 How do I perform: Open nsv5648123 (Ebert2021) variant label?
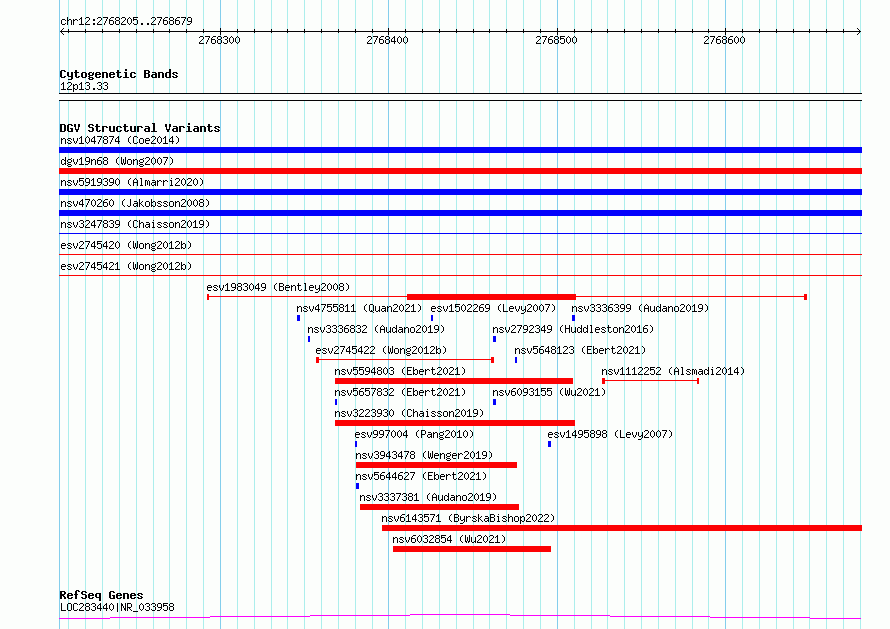(580, 350)
